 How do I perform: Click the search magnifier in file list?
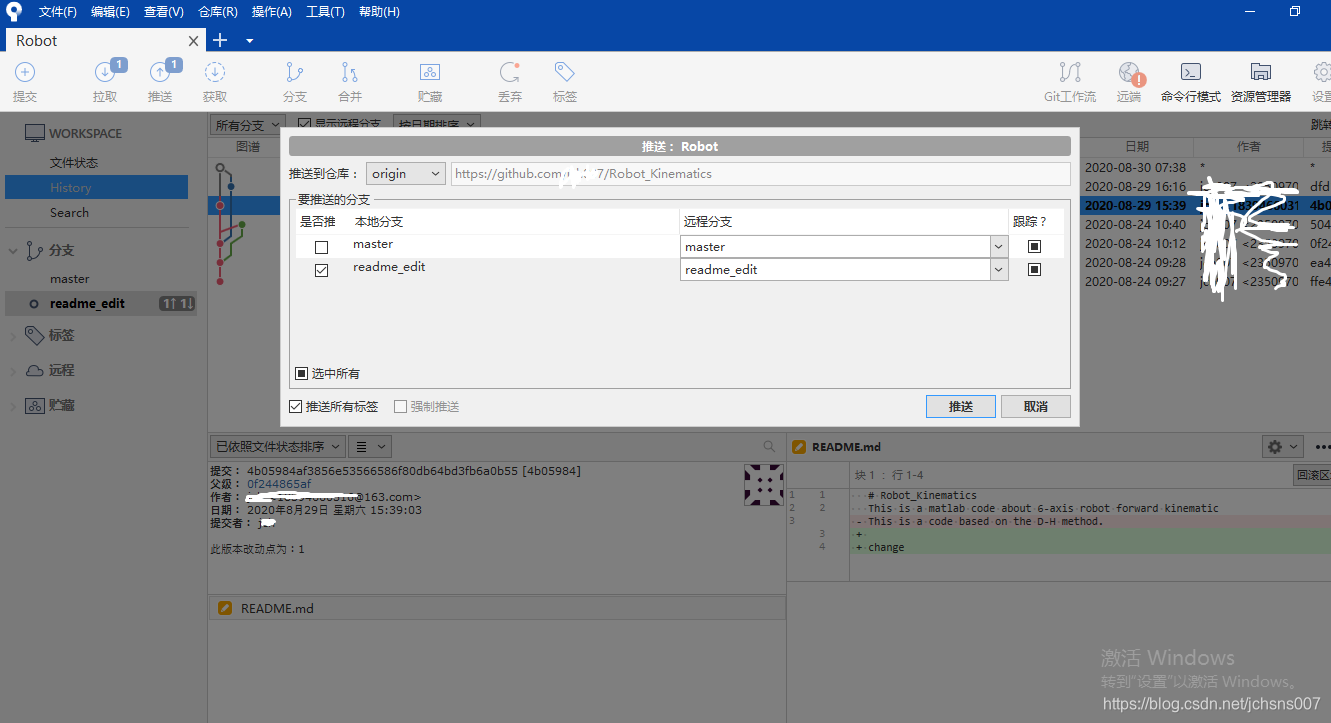tap(769, 446)
